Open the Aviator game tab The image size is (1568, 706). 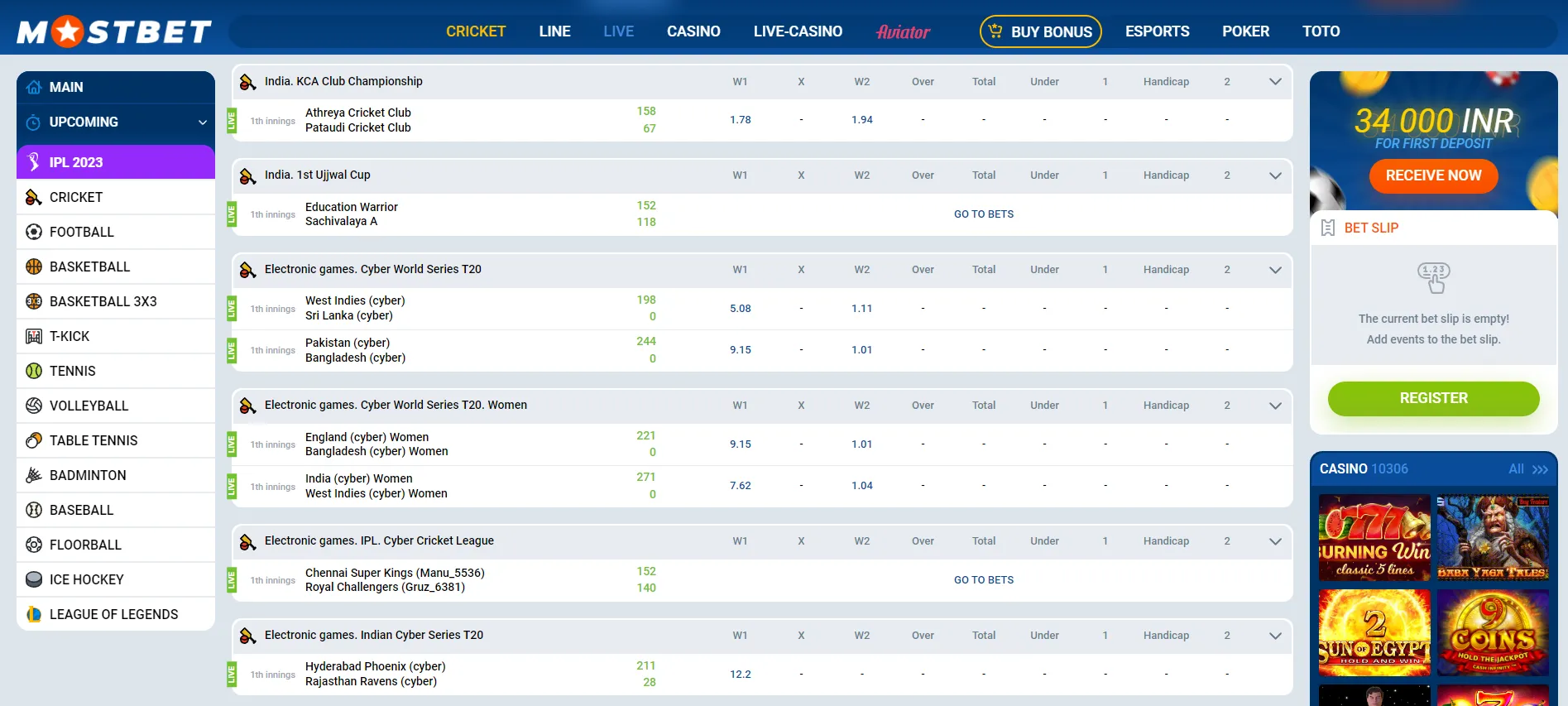[x=903, y=31]
